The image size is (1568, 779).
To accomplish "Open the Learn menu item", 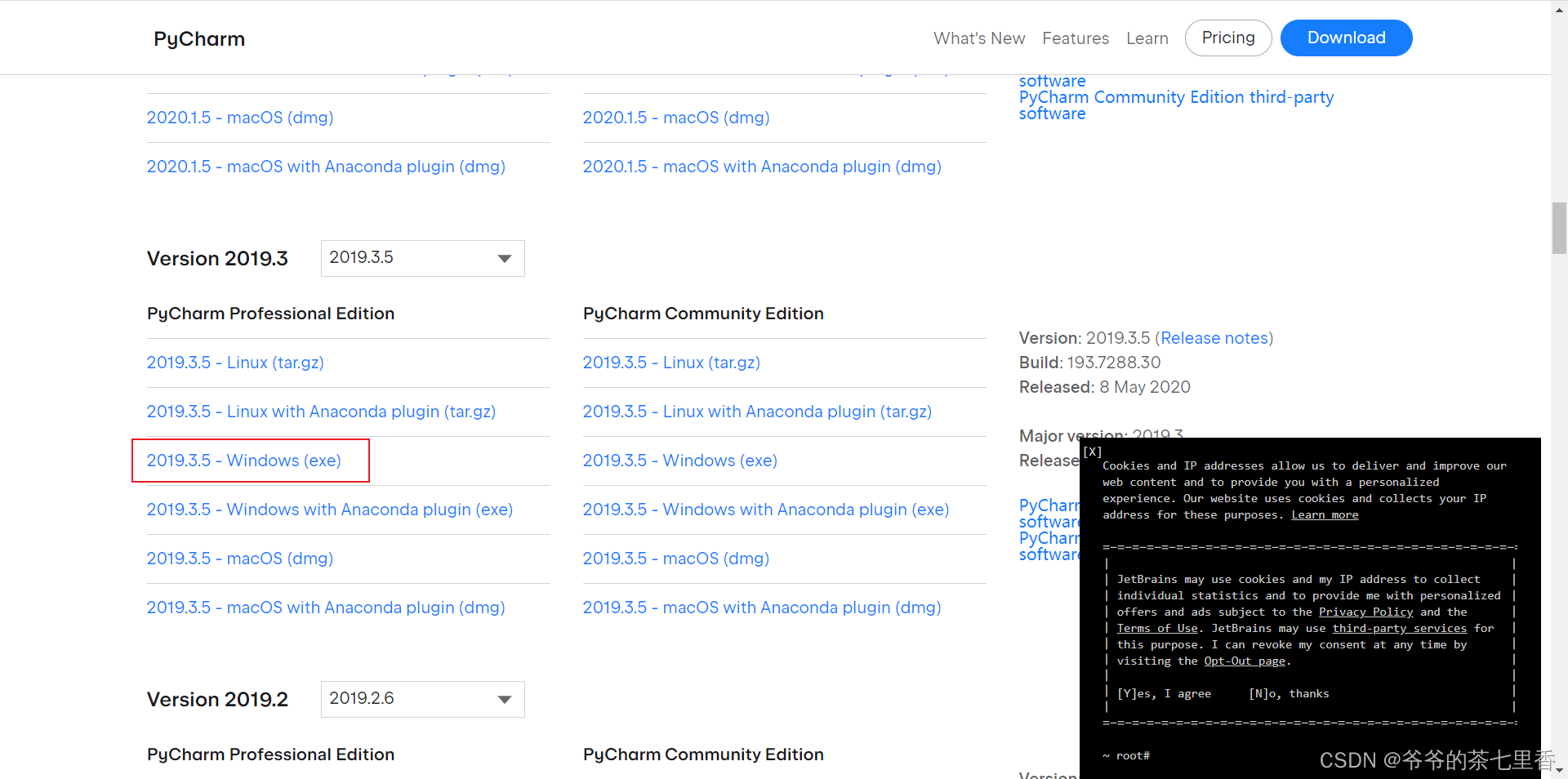I will point(1147,38).
